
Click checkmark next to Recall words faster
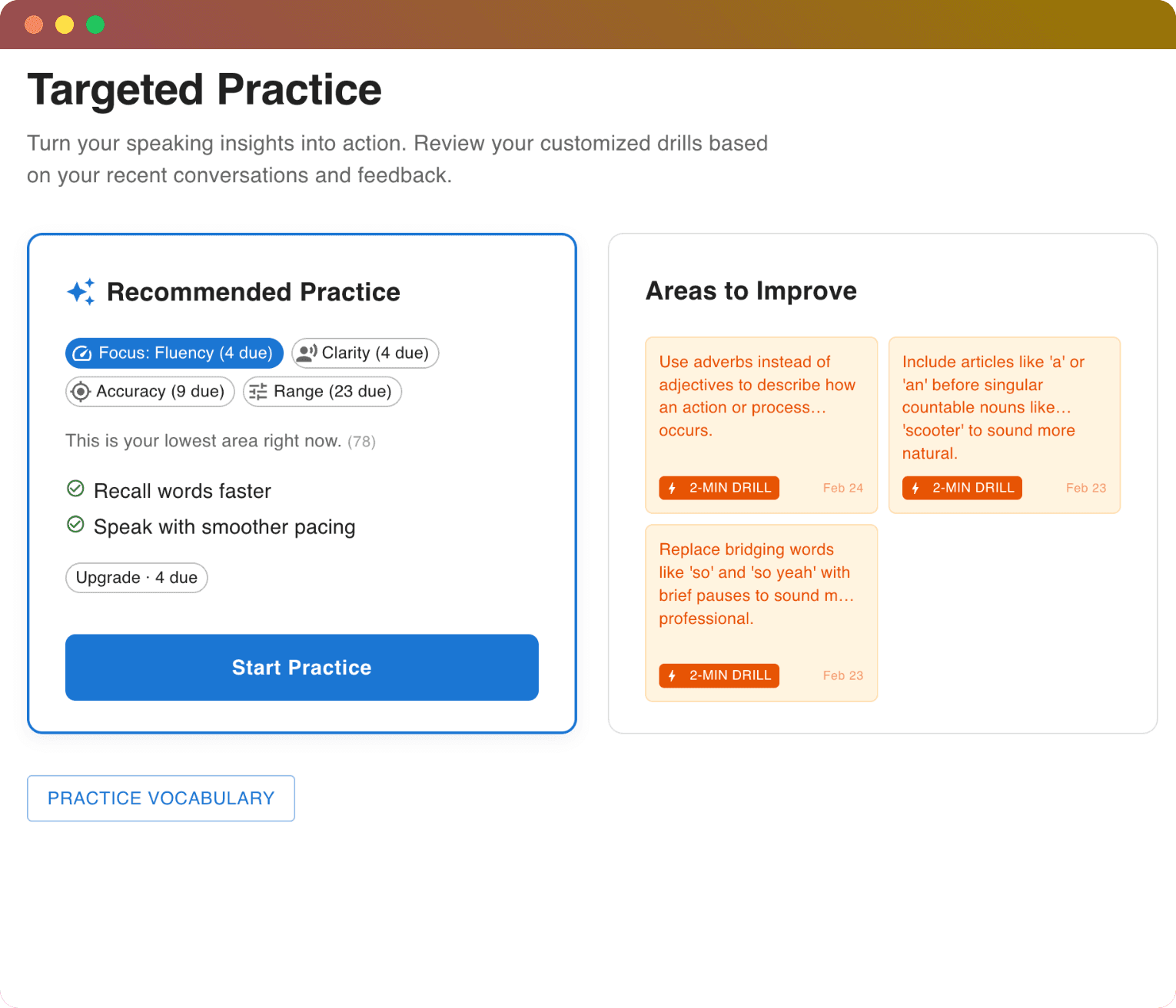tap(75, 489)
